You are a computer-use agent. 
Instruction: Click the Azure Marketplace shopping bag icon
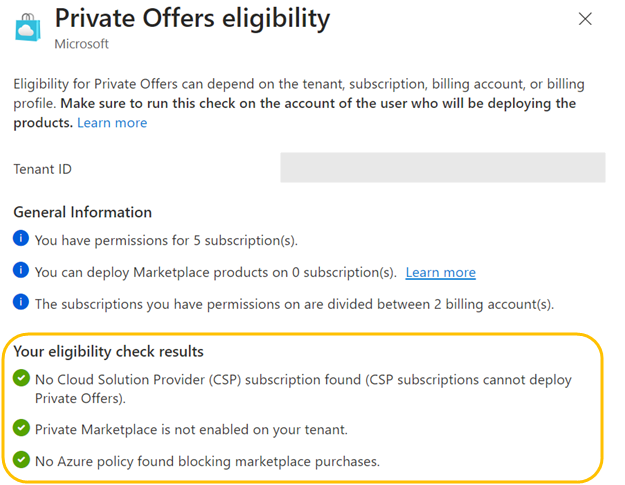28,25
